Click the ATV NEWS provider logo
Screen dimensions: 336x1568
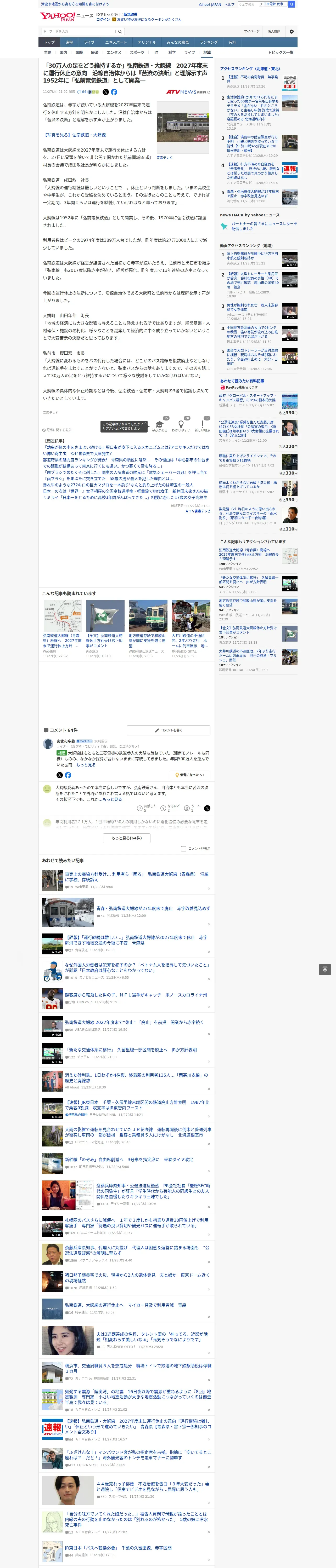click(x=188, y=92)
